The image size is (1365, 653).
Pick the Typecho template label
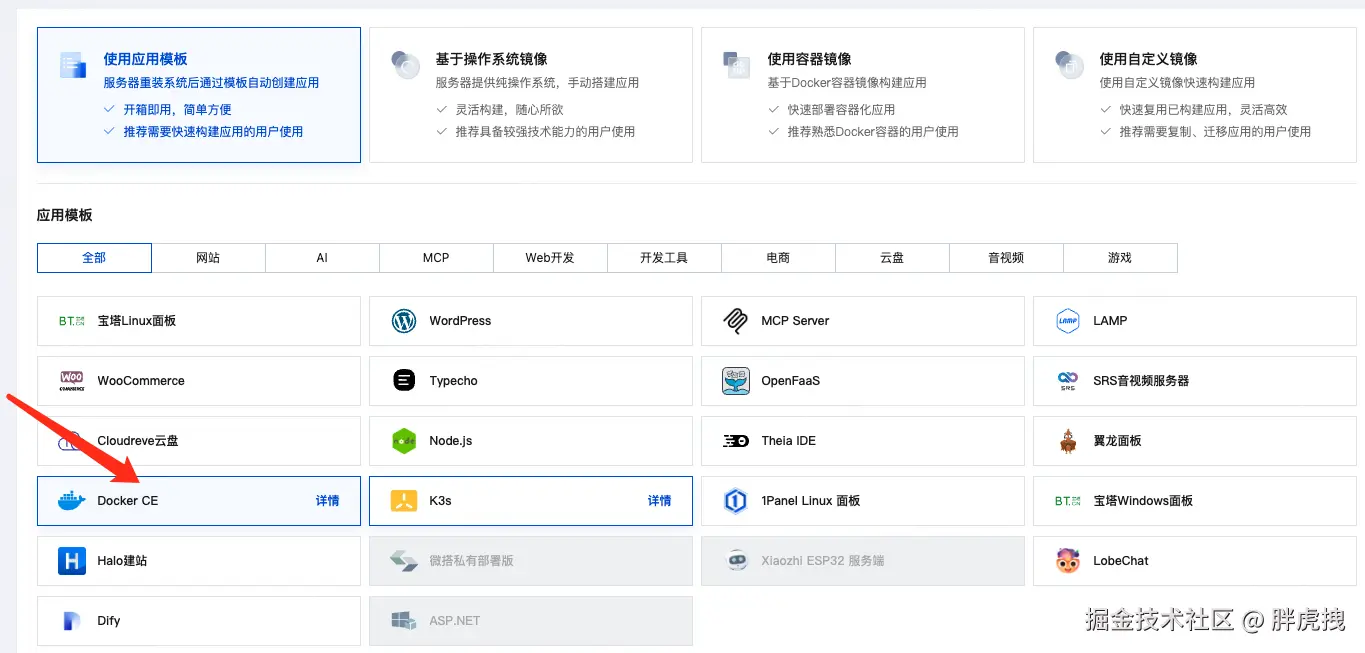pyautogui.click(x=454, y=381)
